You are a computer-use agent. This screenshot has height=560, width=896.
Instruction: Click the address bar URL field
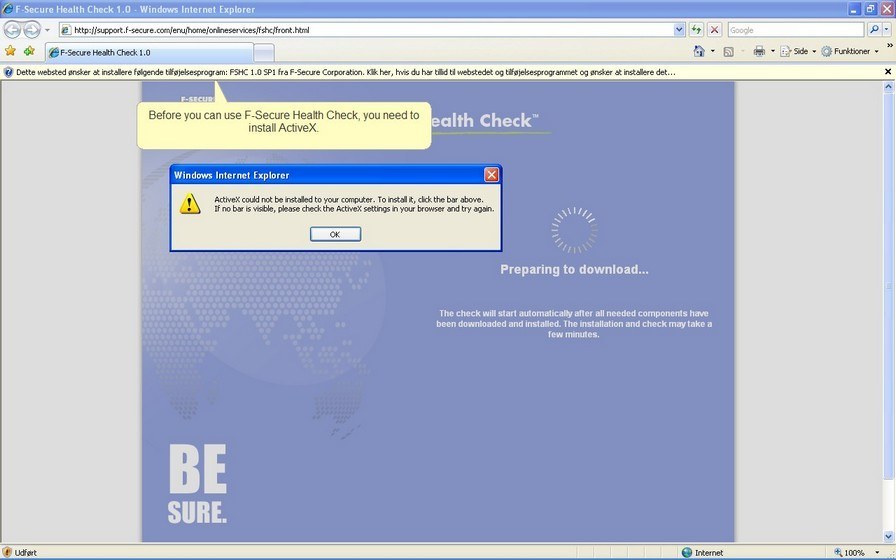pyautogui.click(x=366, y=30)
